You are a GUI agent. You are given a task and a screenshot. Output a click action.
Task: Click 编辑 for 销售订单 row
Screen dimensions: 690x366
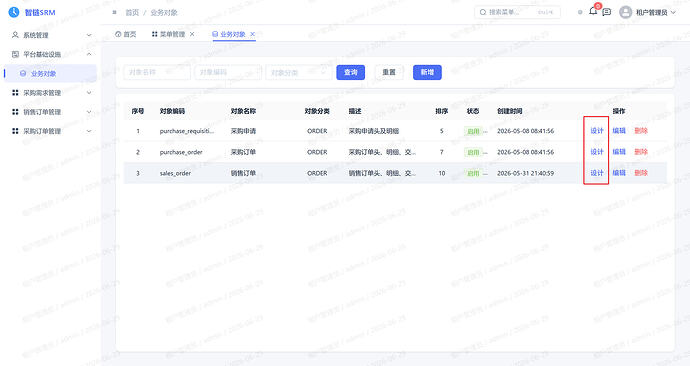[x=619, y=173]
